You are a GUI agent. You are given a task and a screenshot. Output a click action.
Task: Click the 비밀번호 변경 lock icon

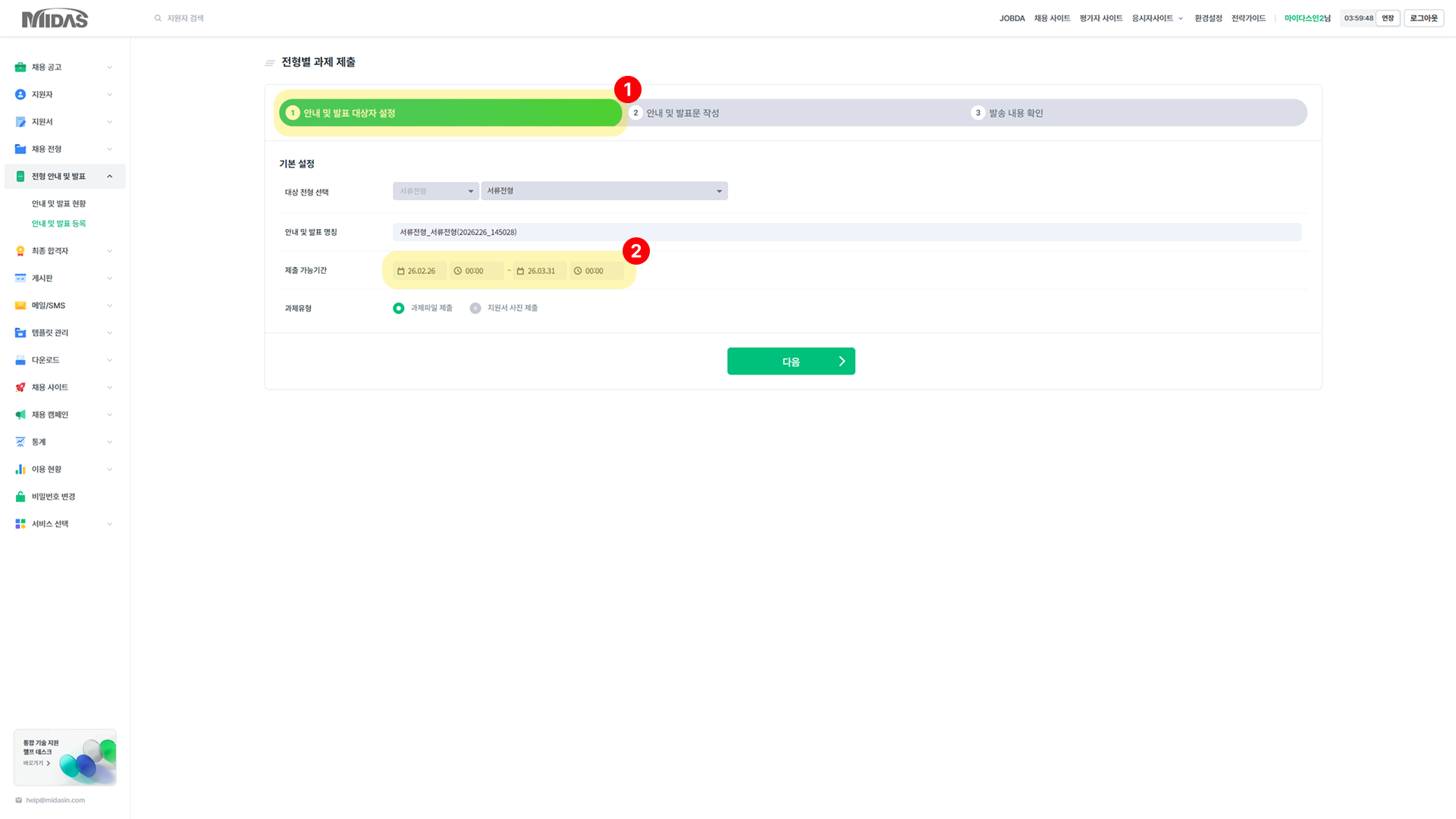click(20, 497)
